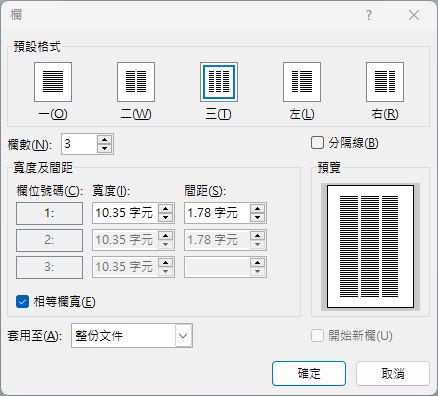This screenshot has height=396, width=438.
Task: Click the 三(T) preset label
Action: tap(219, 114)
